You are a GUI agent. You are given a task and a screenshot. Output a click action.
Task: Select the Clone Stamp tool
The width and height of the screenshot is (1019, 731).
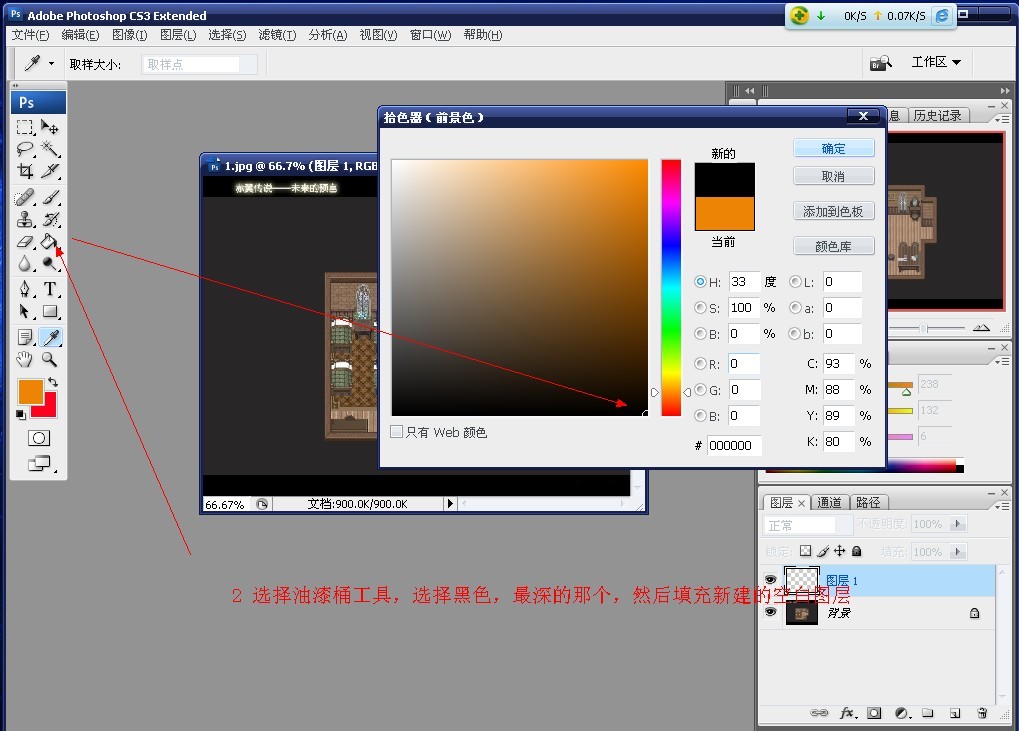click(25, 220)
